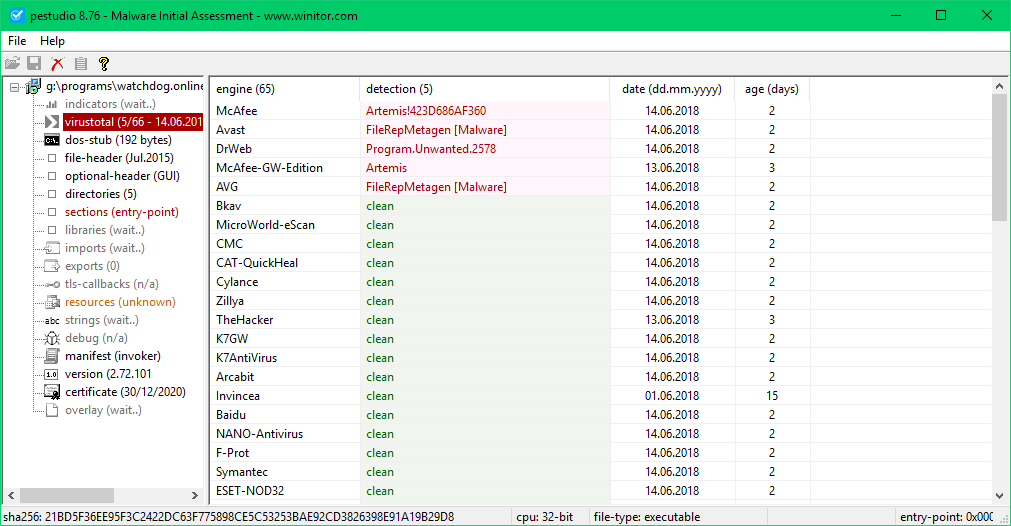
Task: Click the virustotal arrow icon
Action: (52, 122)
